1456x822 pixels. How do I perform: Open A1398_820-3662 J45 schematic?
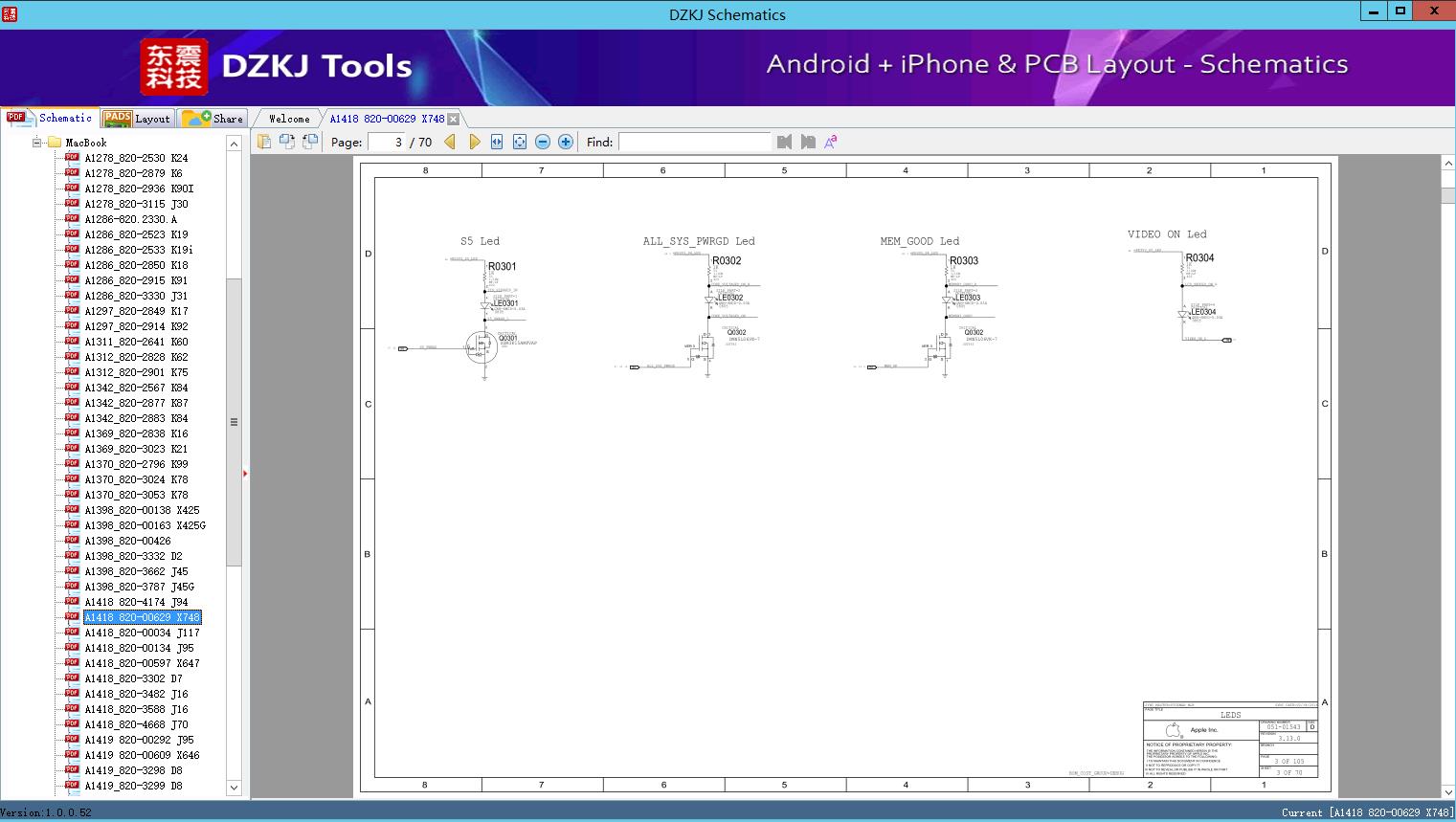(x=136, y=571)
